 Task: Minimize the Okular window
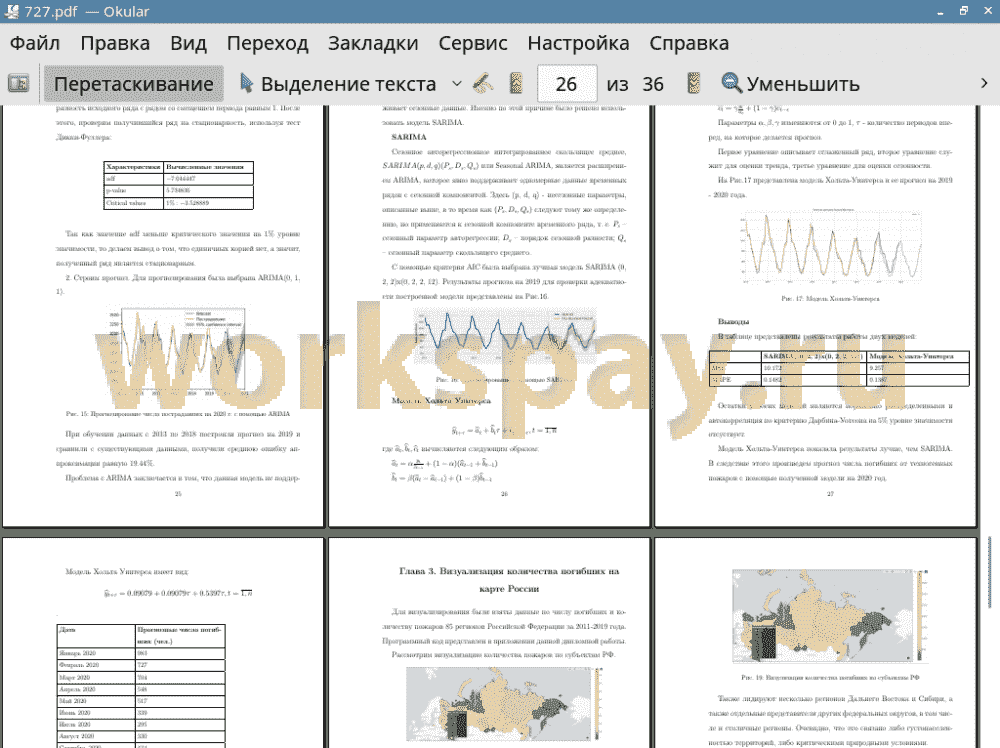coord(941,11)
